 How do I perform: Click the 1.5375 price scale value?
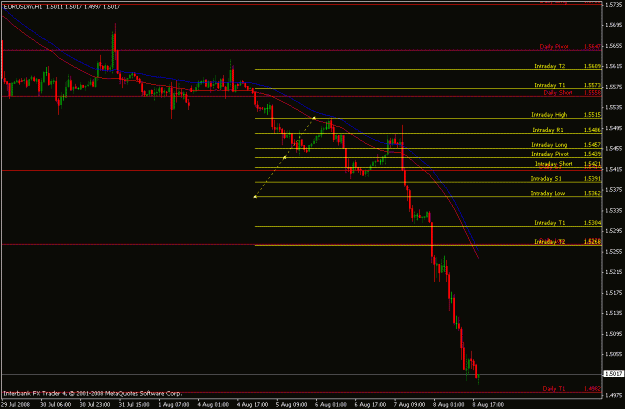click(x=613, y=190)
